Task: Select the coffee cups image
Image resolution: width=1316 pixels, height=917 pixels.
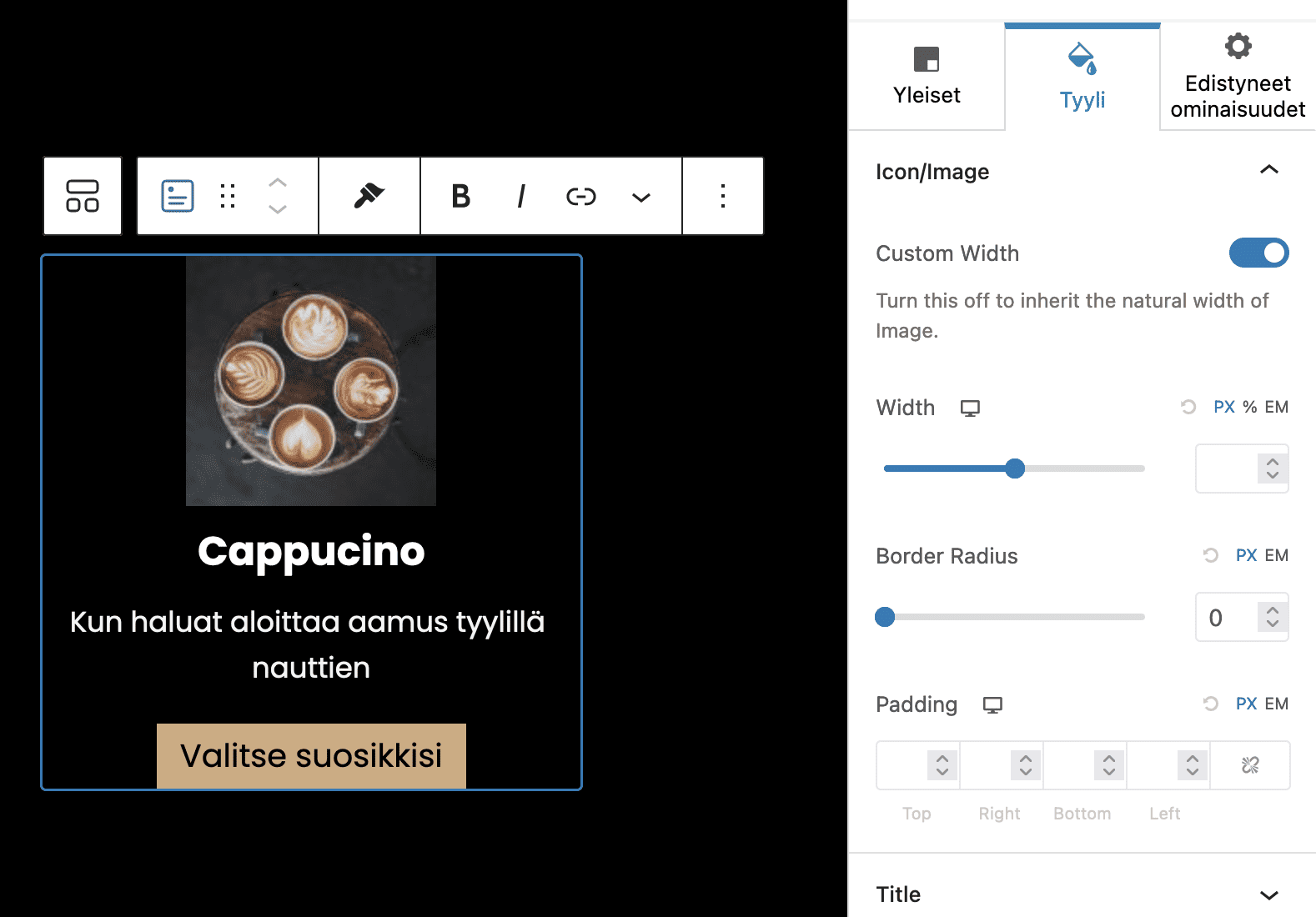Action: [311, 381]
